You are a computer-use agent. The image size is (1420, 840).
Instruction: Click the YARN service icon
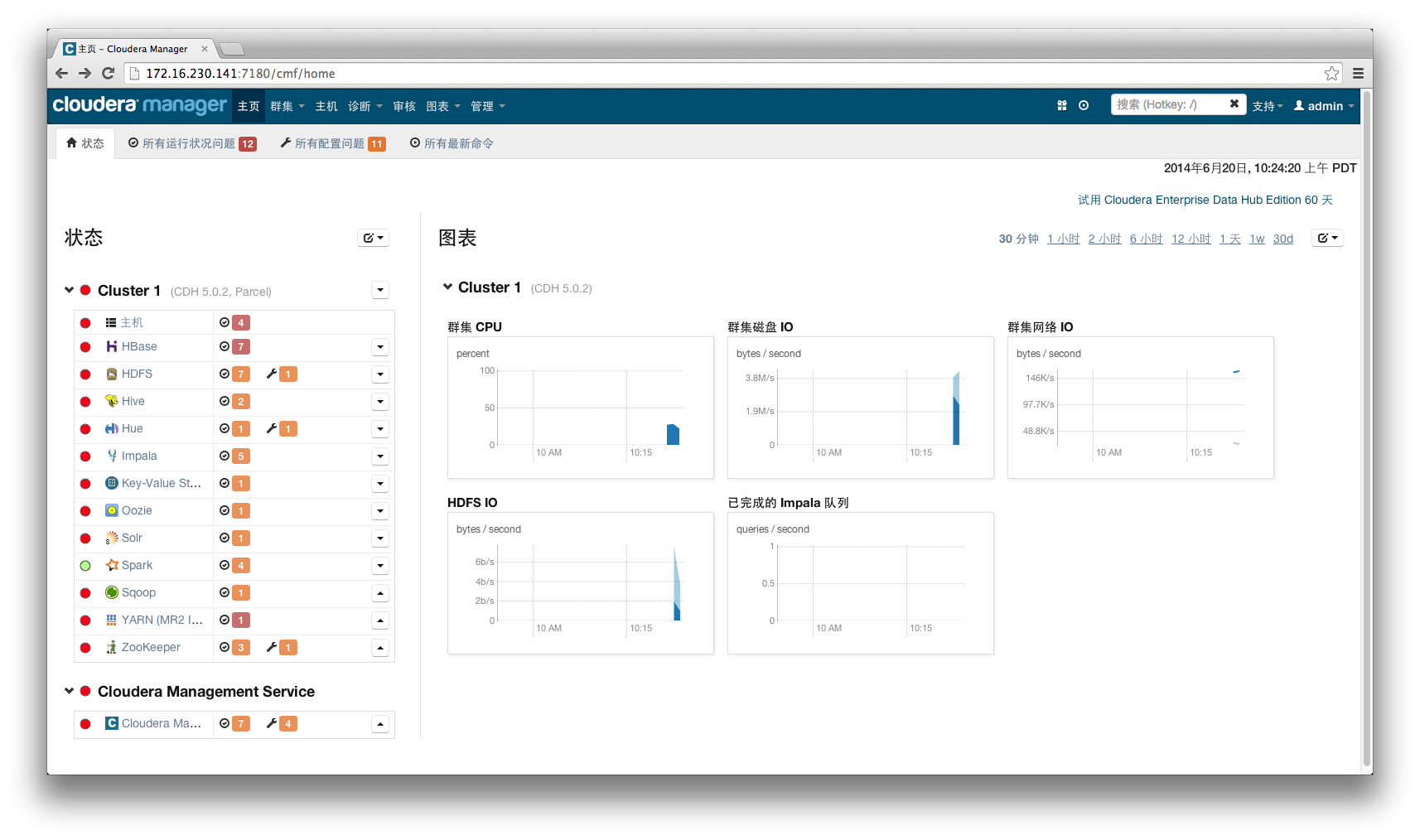[111, 620]
